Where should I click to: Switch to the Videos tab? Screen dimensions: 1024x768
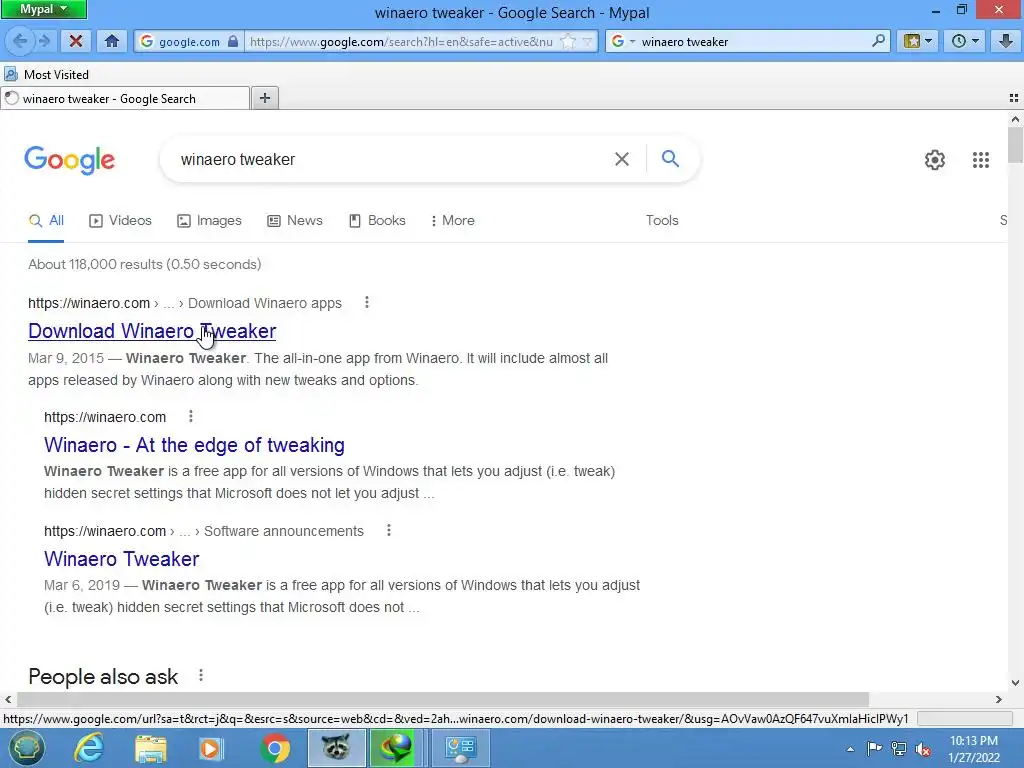tap(120, 221)
